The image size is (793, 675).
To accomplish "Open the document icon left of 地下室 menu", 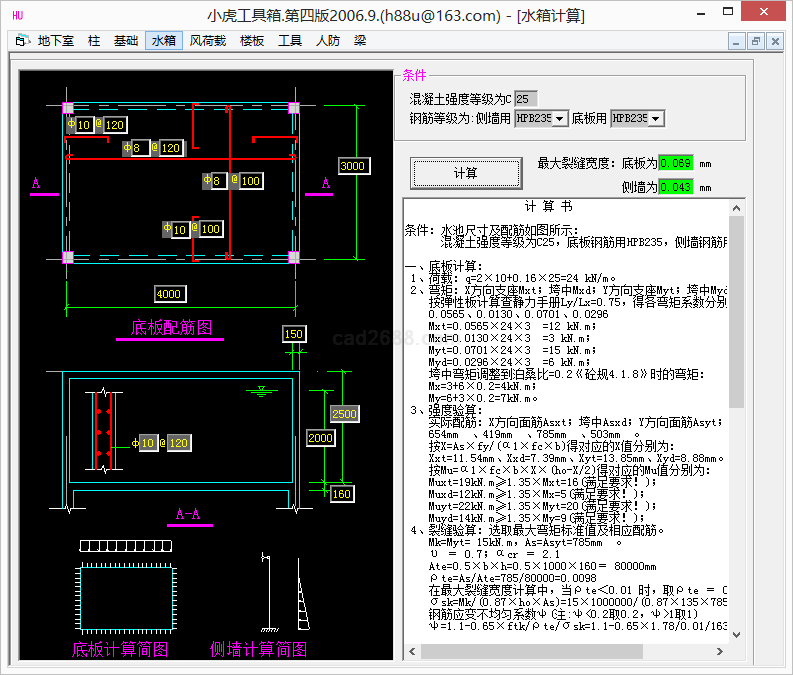I will (22, 41).
